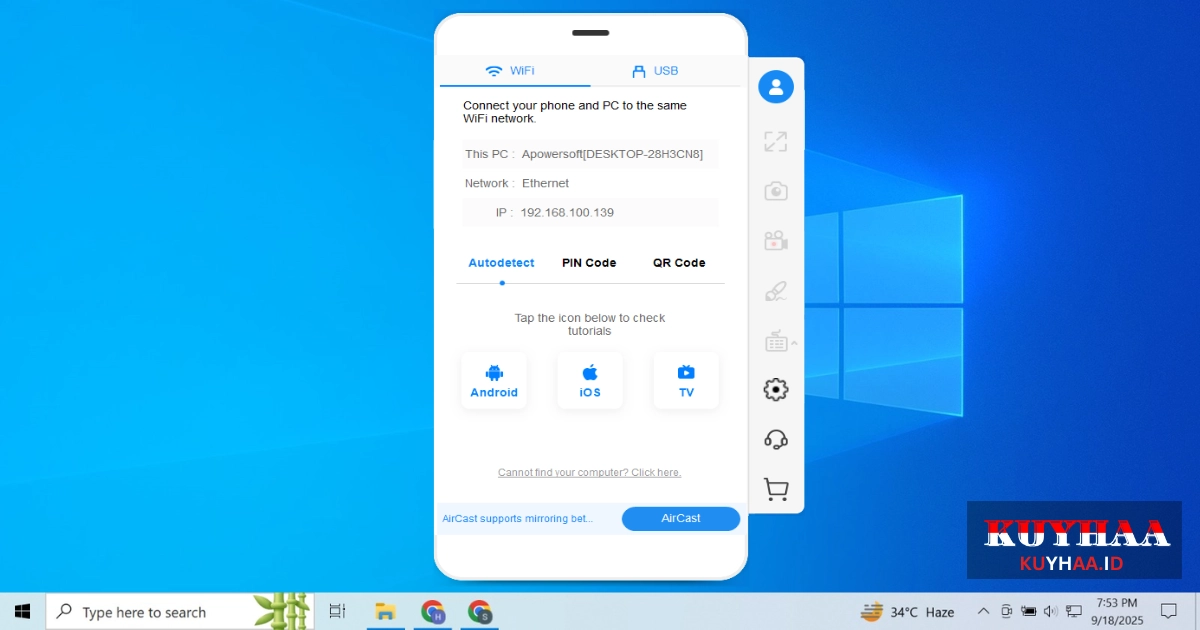1200x630 pixels.
Task: Click the battery tray icon
Action: pos(1028,611)
